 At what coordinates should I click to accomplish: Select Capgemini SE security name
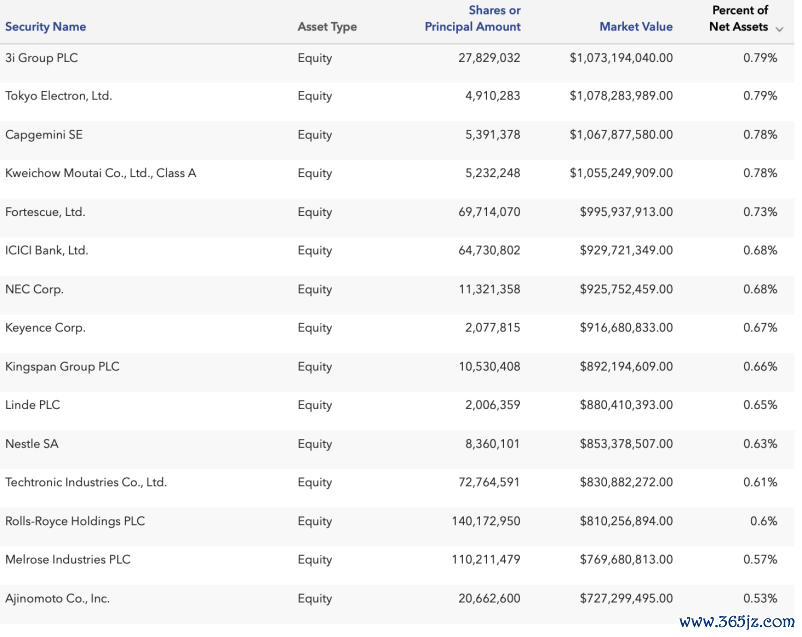pyautogui.click(x=44, y=135)
